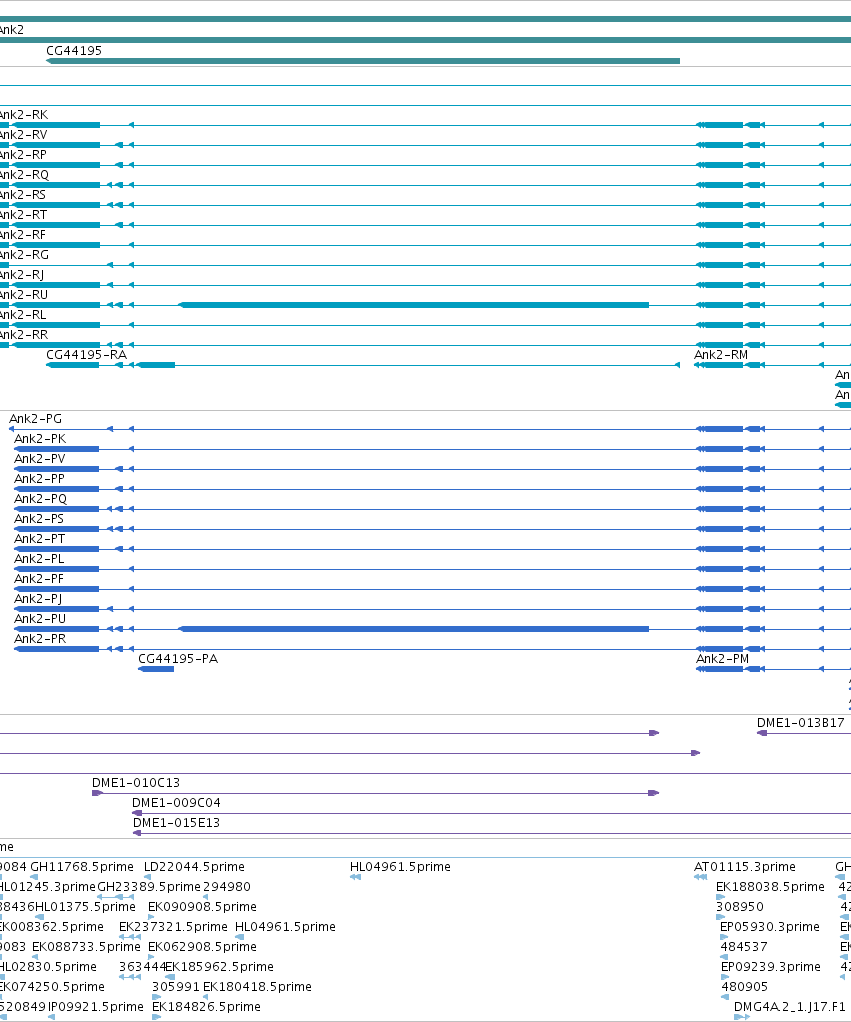
Task: Select the 480905 EST label
Action: pyautogui.click(x=745, y=987)
